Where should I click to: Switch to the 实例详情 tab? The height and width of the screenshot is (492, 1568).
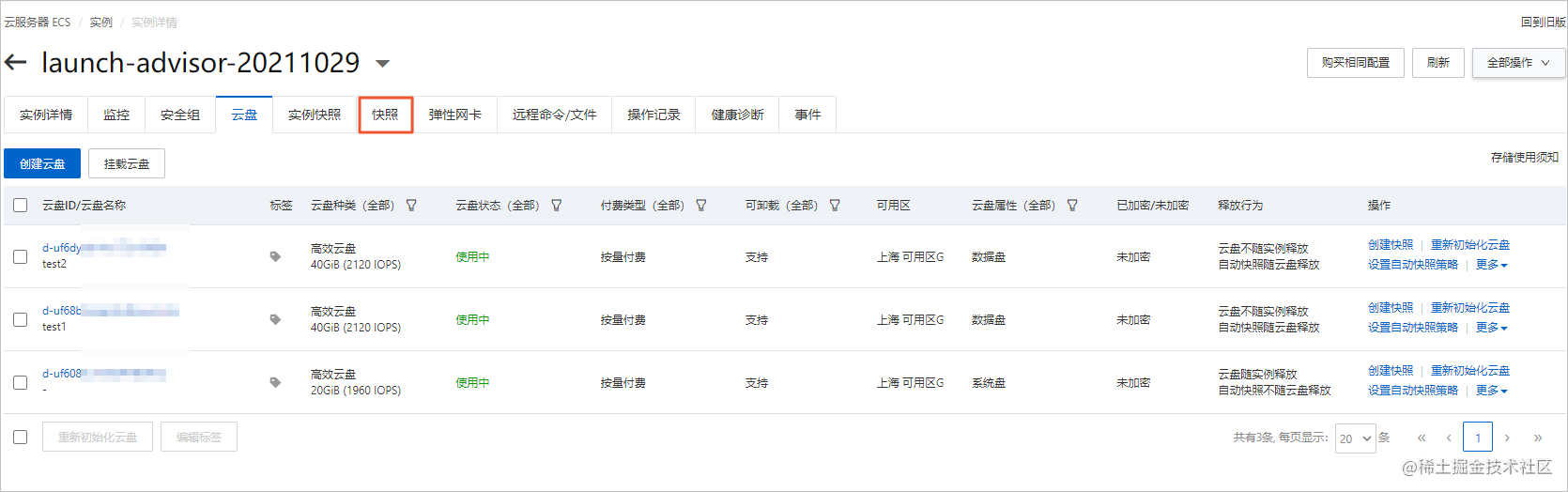coord(46,115)
